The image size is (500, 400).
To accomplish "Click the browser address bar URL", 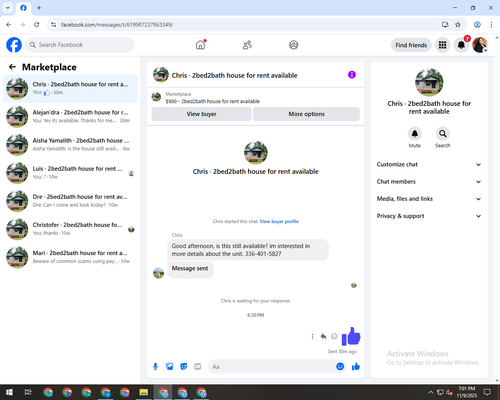I will (117, 25).
